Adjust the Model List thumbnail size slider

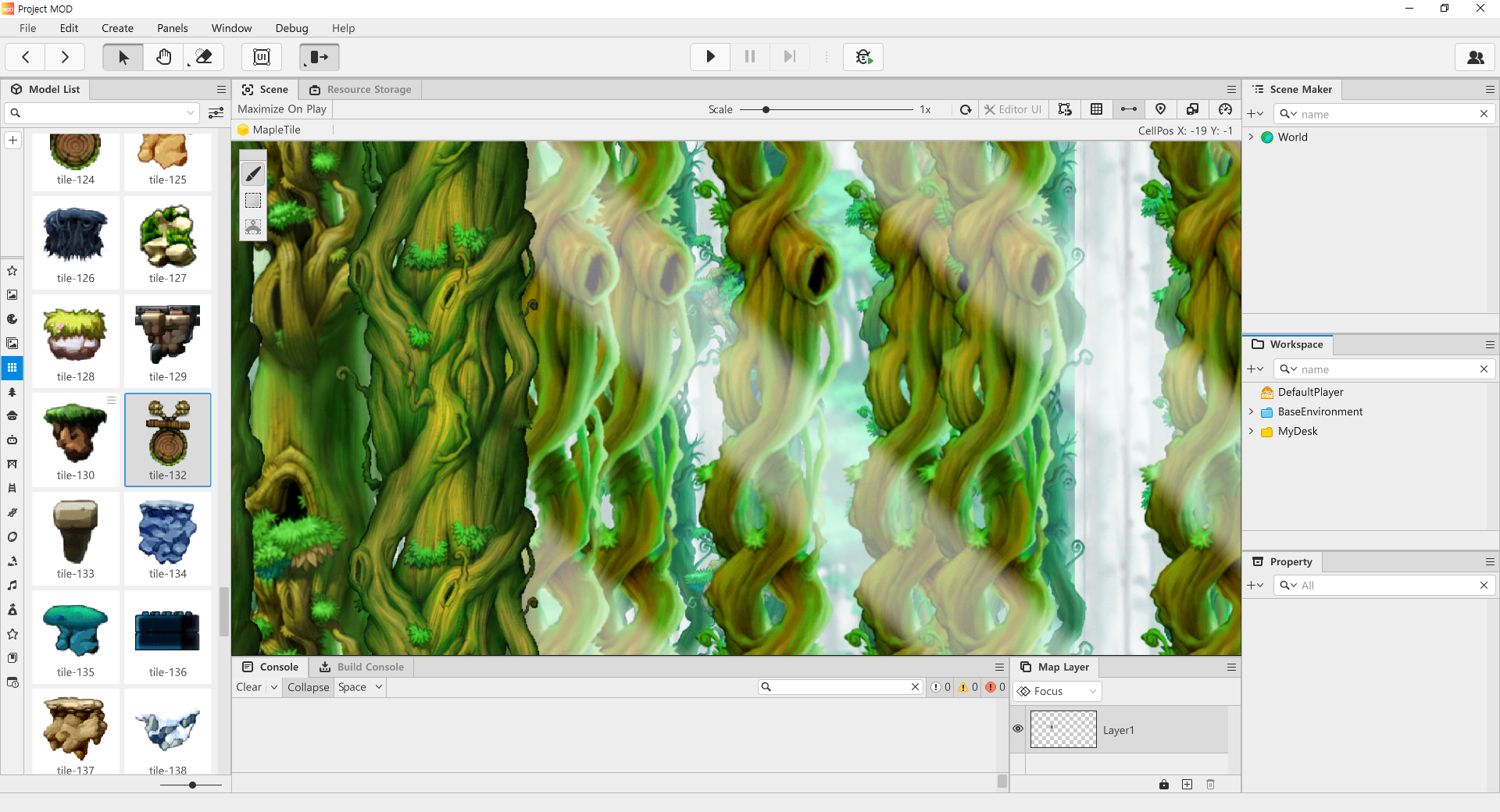192,785
